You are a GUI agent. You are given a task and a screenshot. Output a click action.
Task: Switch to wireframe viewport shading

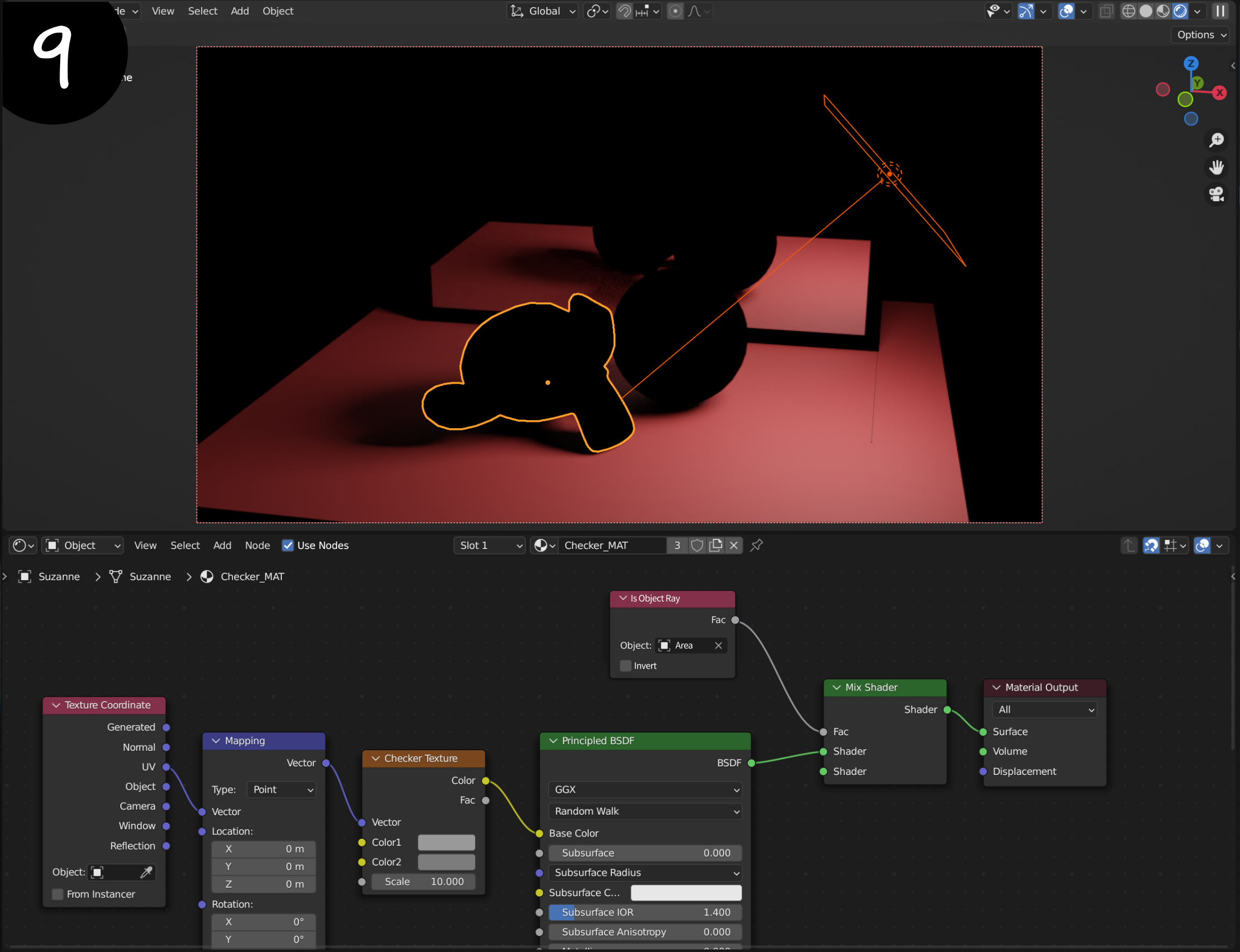1128,11
